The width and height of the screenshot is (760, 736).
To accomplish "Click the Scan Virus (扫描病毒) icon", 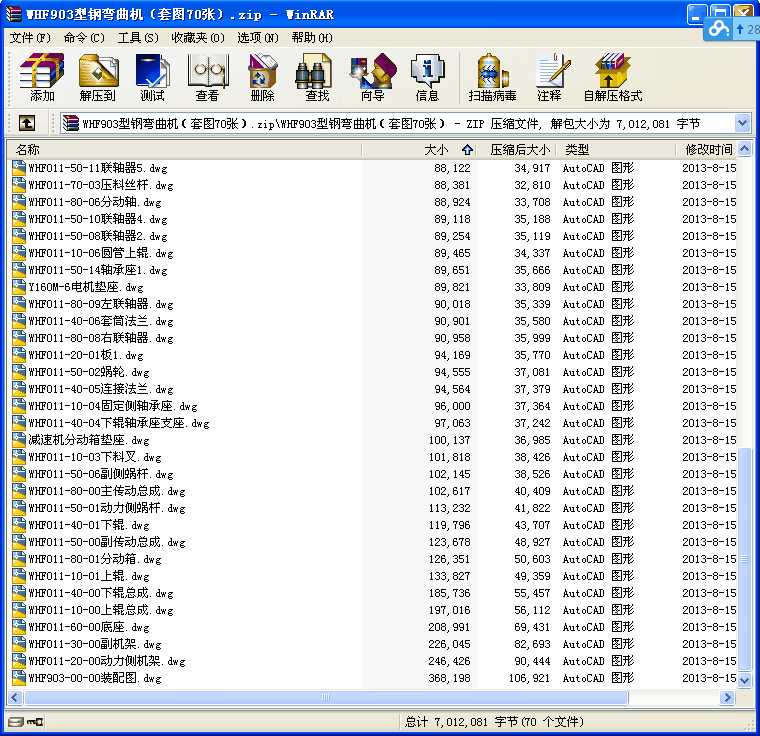I will 492,77.
